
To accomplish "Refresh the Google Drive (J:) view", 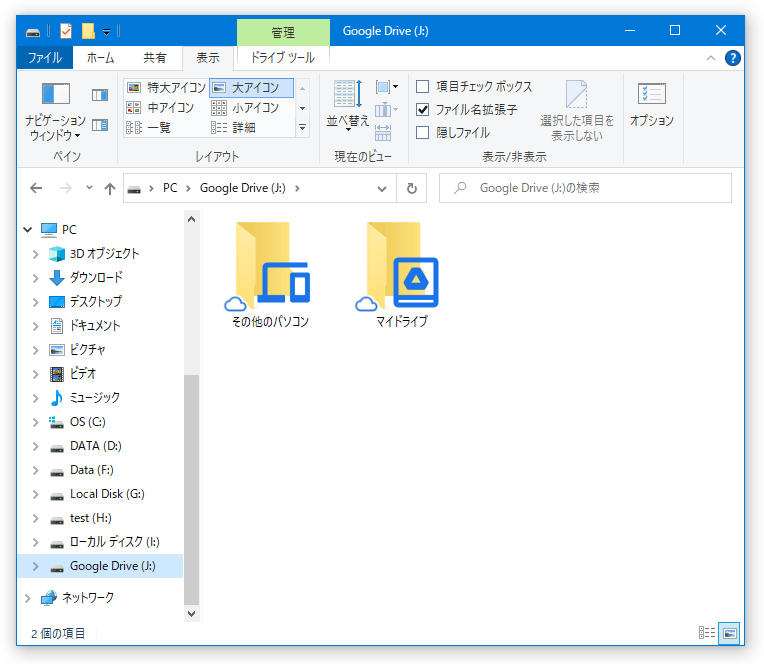I will pyautogui.click(x=412, y=188).
